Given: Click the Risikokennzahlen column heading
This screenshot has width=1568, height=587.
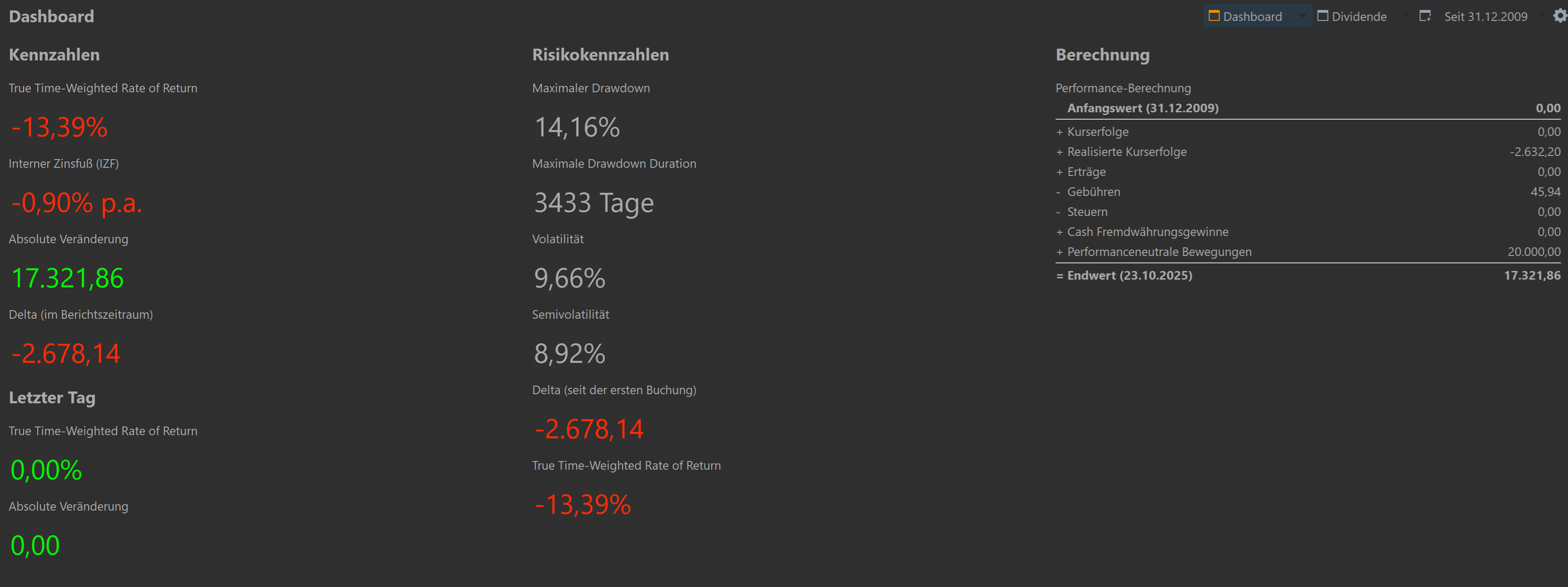Looking at the screenshot, I should point(600,55).
